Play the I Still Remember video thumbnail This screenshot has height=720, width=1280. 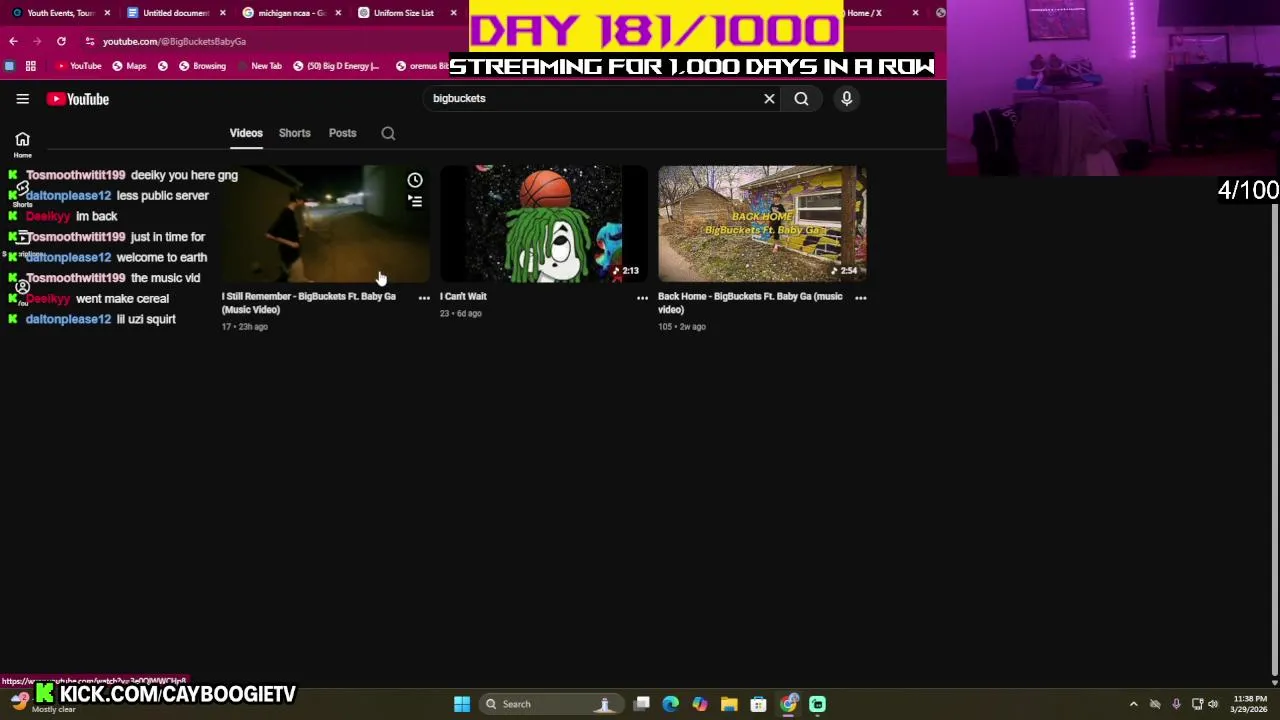[326, 224]
